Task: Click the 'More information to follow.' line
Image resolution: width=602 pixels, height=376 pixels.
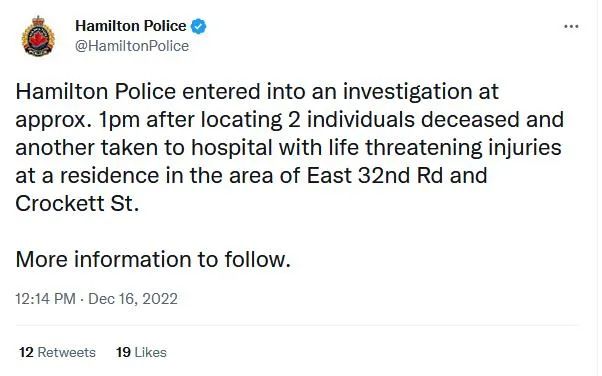Action: click(153, 259)
